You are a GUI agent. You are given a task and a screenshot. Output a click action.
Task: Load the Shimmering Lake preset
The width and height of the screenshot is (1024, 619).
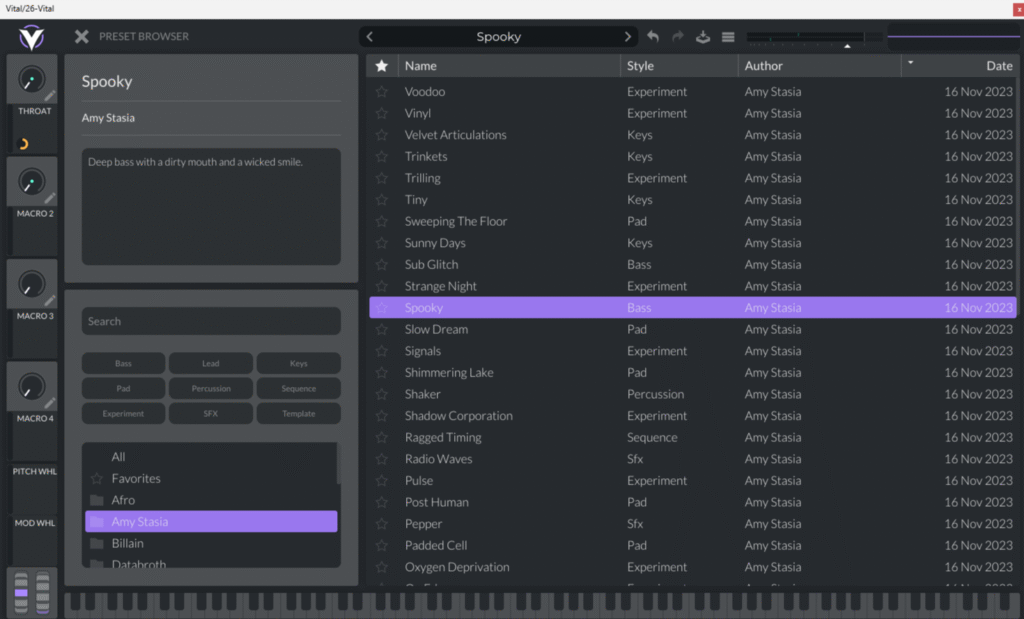tap(692, 372)
